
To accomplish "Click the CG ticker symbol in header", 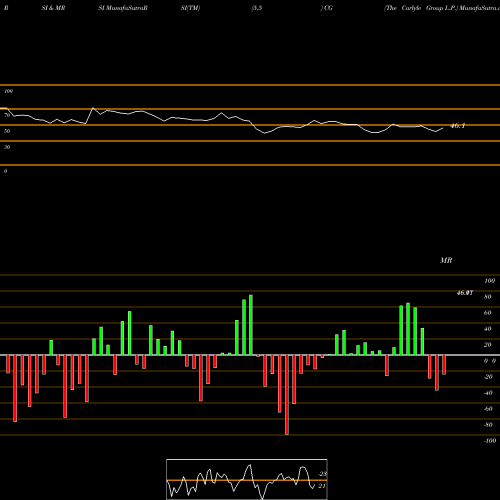I will click(327, 8).
